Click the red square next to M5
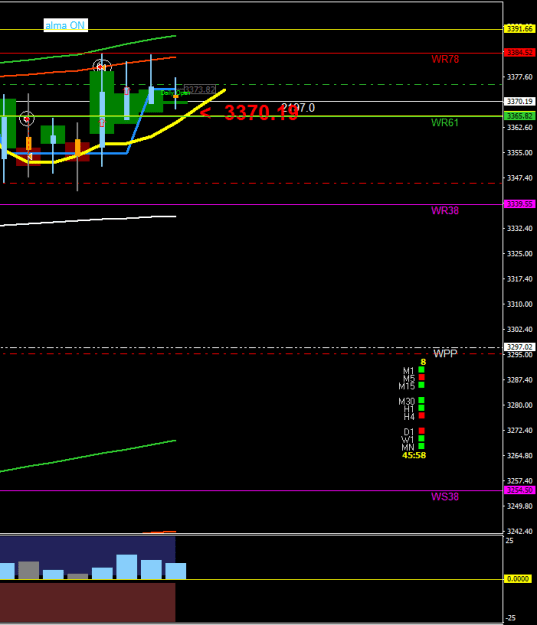This screenshot has height=625, width=537. (x=421, y=377)
